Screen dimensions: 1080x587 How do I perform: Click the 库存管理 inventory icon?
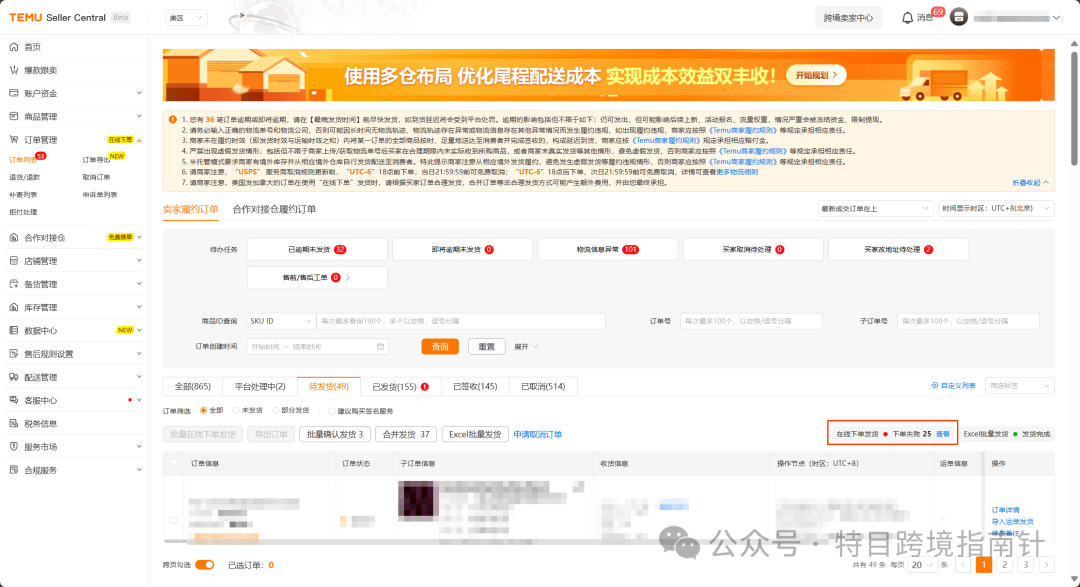click(x=14, y=307)
